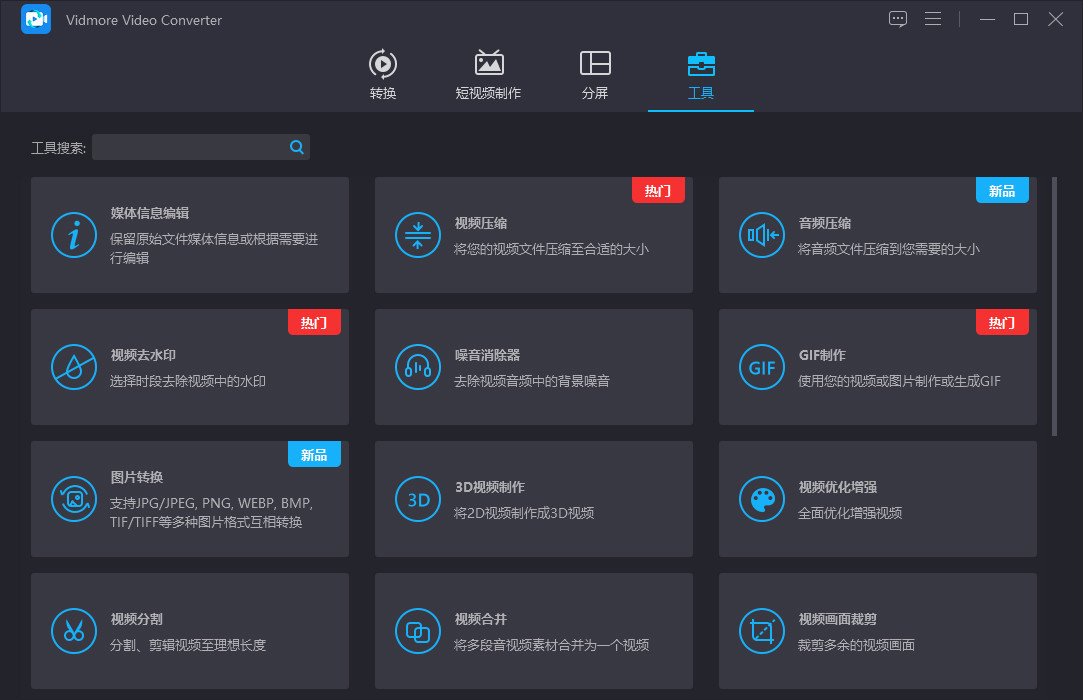Click the 视频优化增强 palette icon
The height and width of the screenshot is (700, 1083).
pyautogui.click(x=762, y=499)
